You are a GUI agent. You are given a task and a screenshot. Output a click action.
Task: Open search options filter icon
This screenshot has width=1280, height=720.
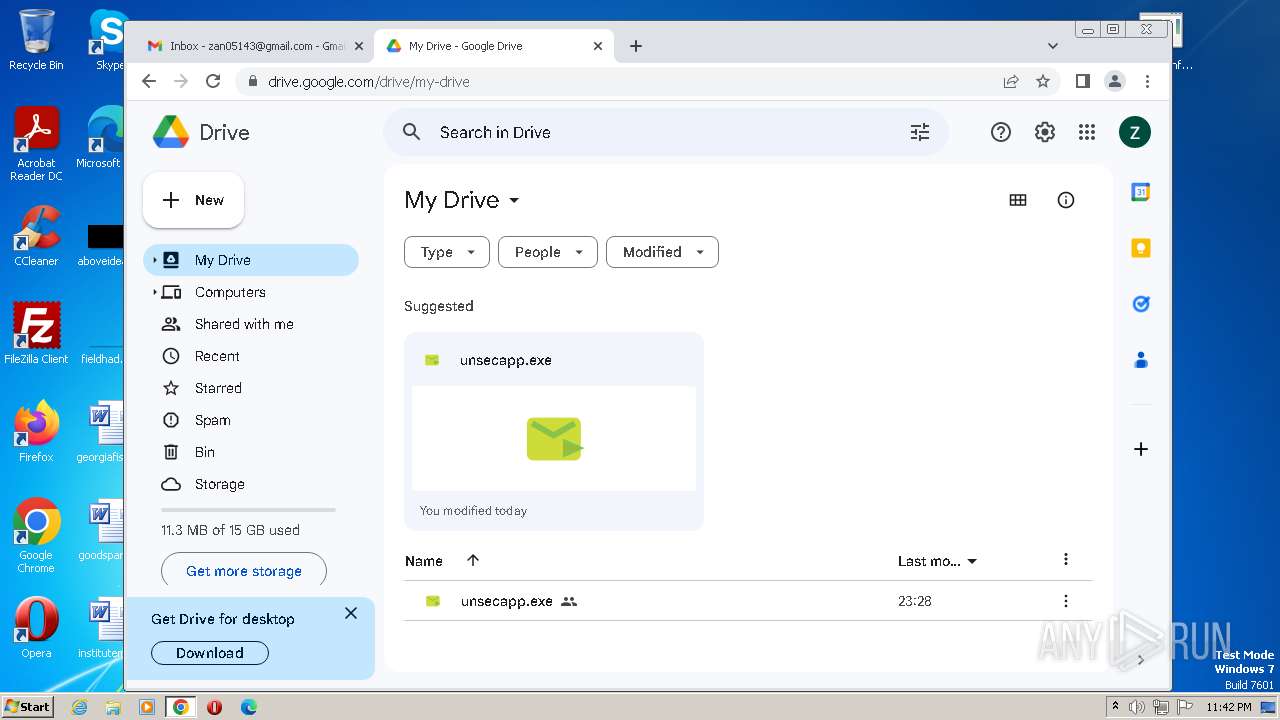[920, 132]
